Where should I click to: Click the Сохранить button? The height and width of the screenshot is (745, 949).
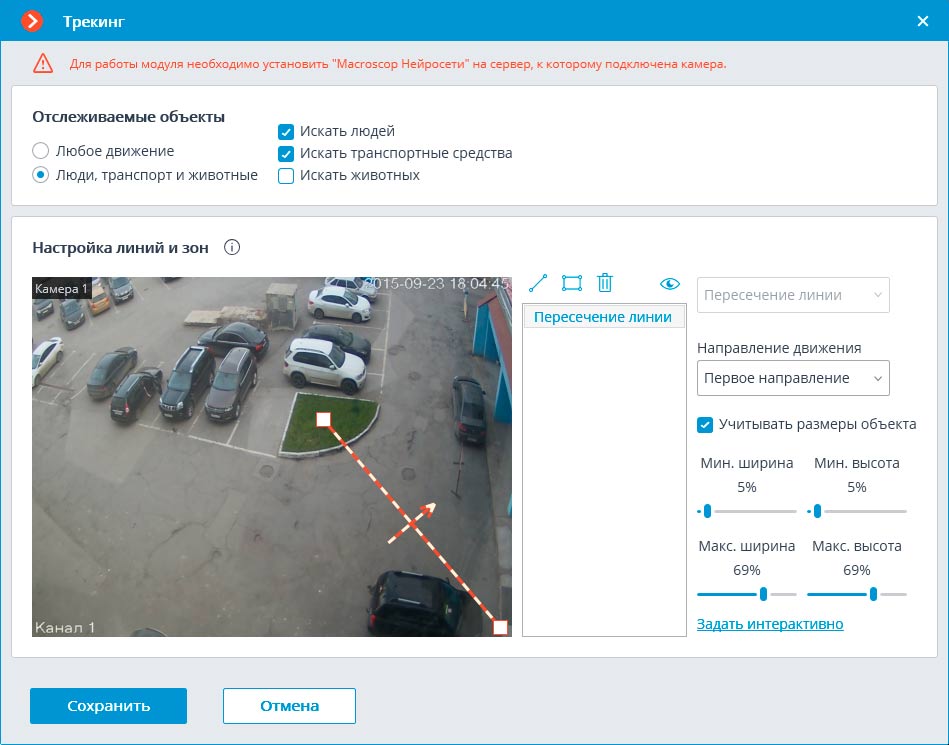108,706
